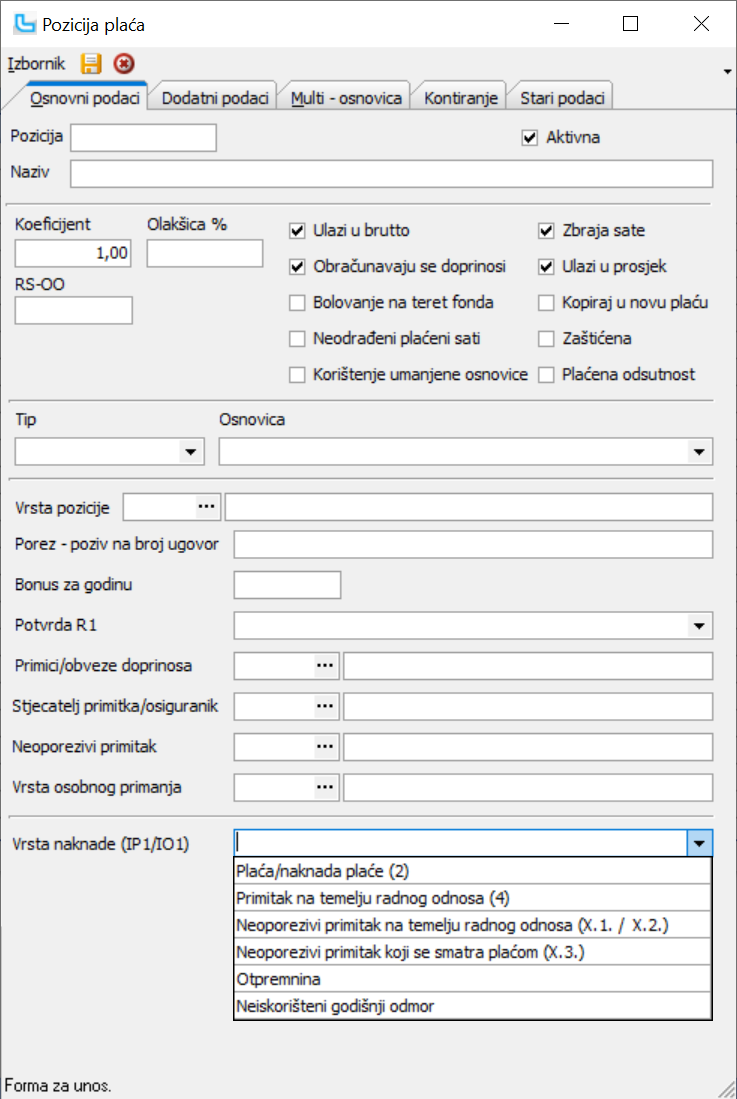This screenshot has height=1099, width=737.
Task: Expand the Potvrda R1 dropdown
Action: [699, 627]
